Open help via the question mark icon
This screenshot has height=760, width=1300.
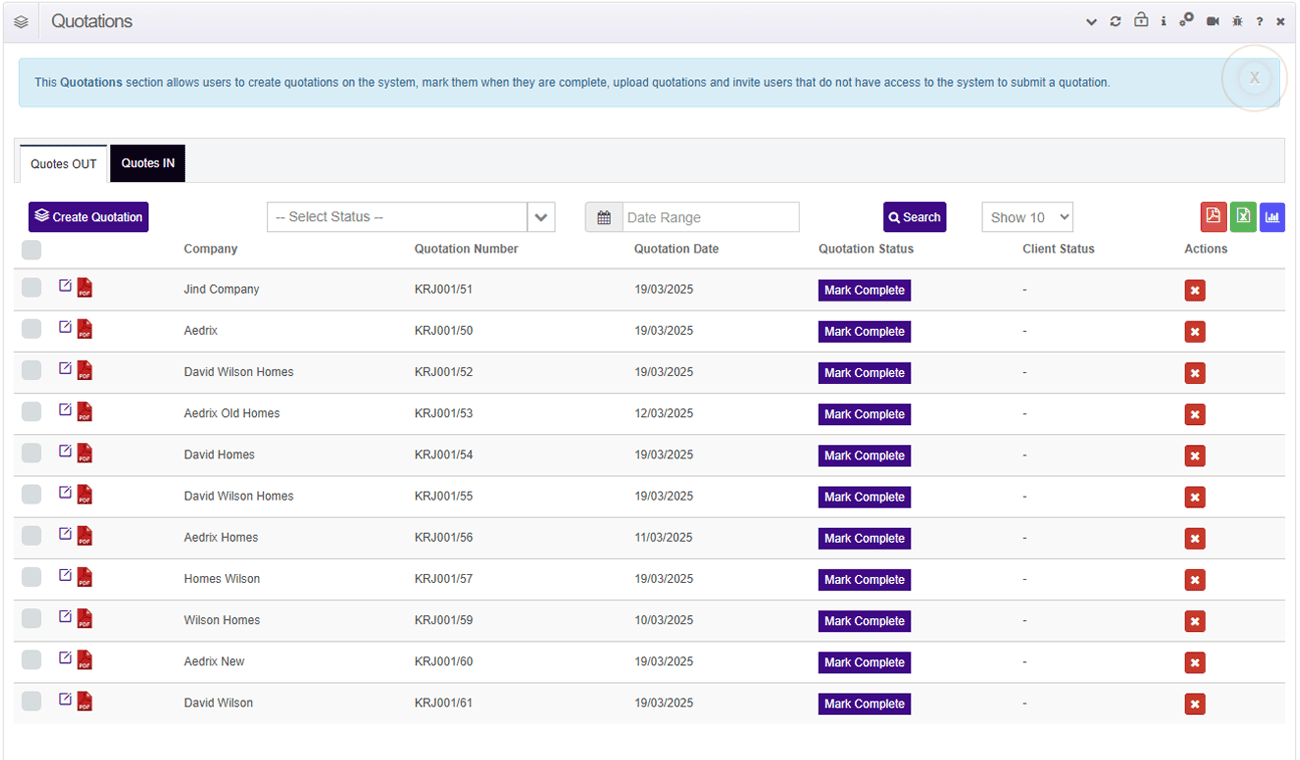(1259, 21)
